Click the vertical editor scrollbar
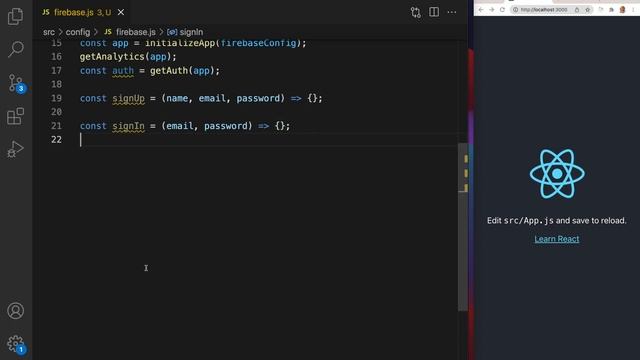This screenshot has width=640, height=360. (x=462, y=227)
